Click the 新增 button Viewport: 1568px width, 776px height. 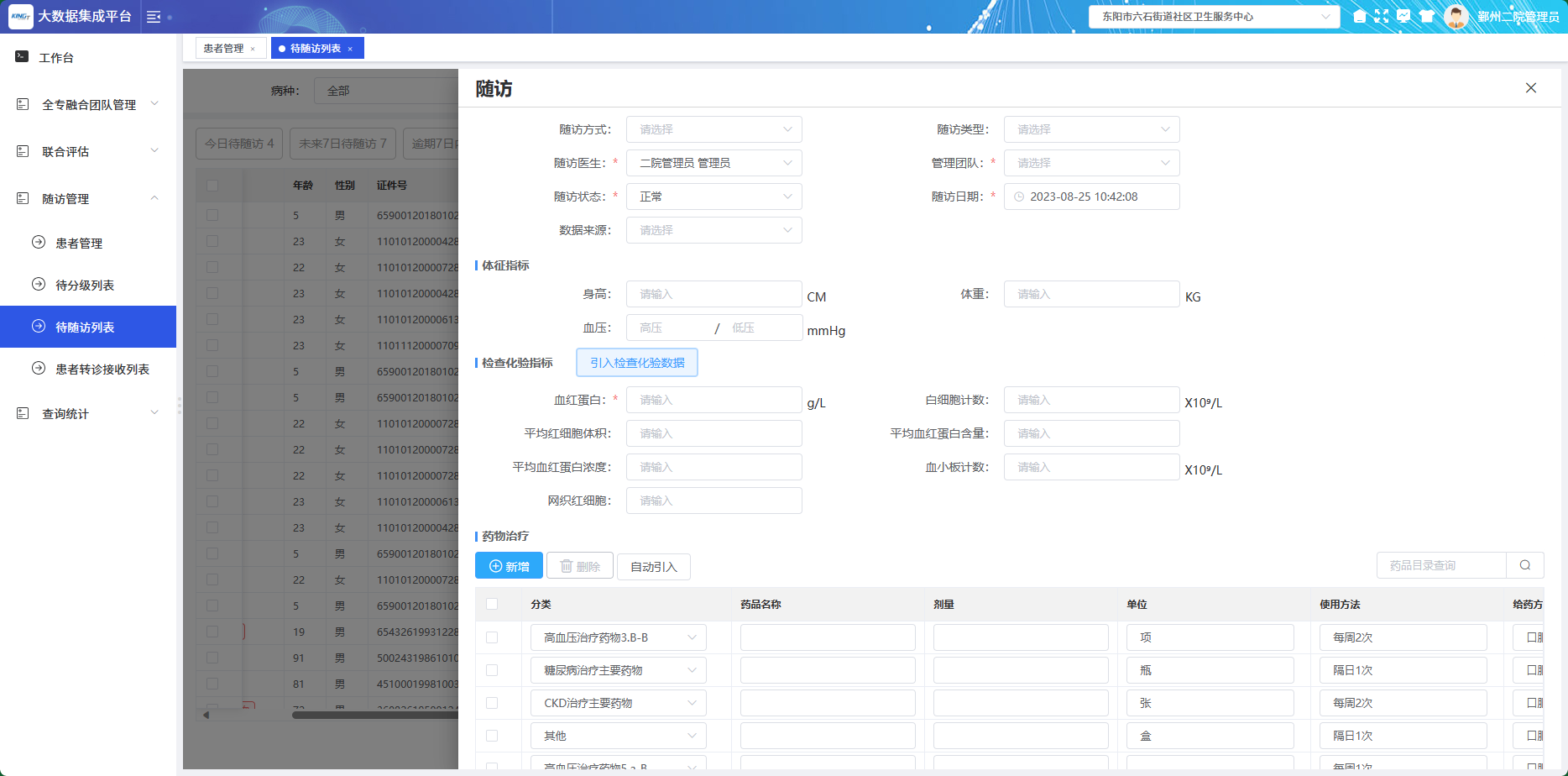[510, 566]
